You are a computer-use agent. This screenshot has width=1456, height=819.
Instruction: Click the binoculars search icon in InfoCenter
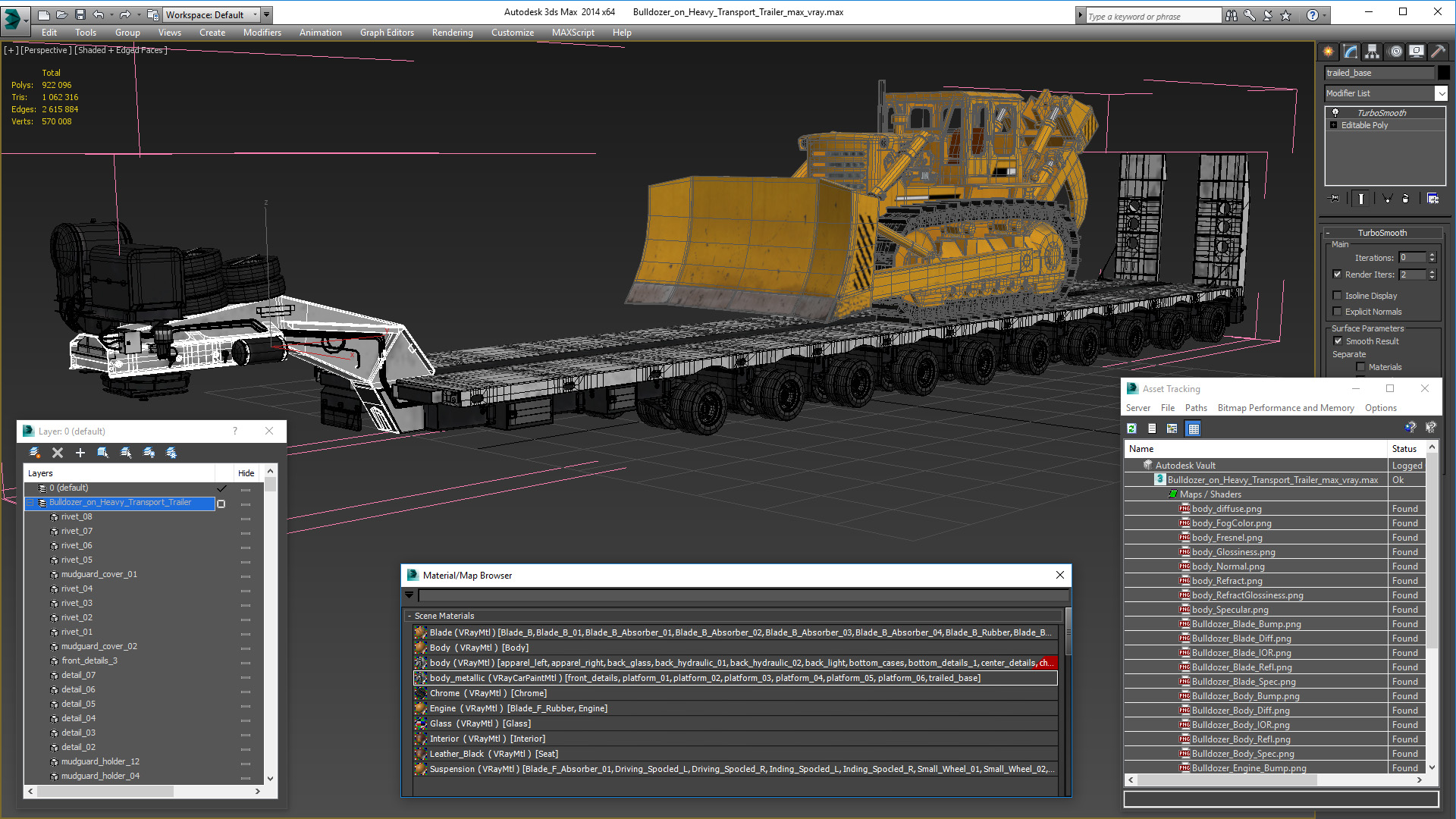(x=1231, y=15)
